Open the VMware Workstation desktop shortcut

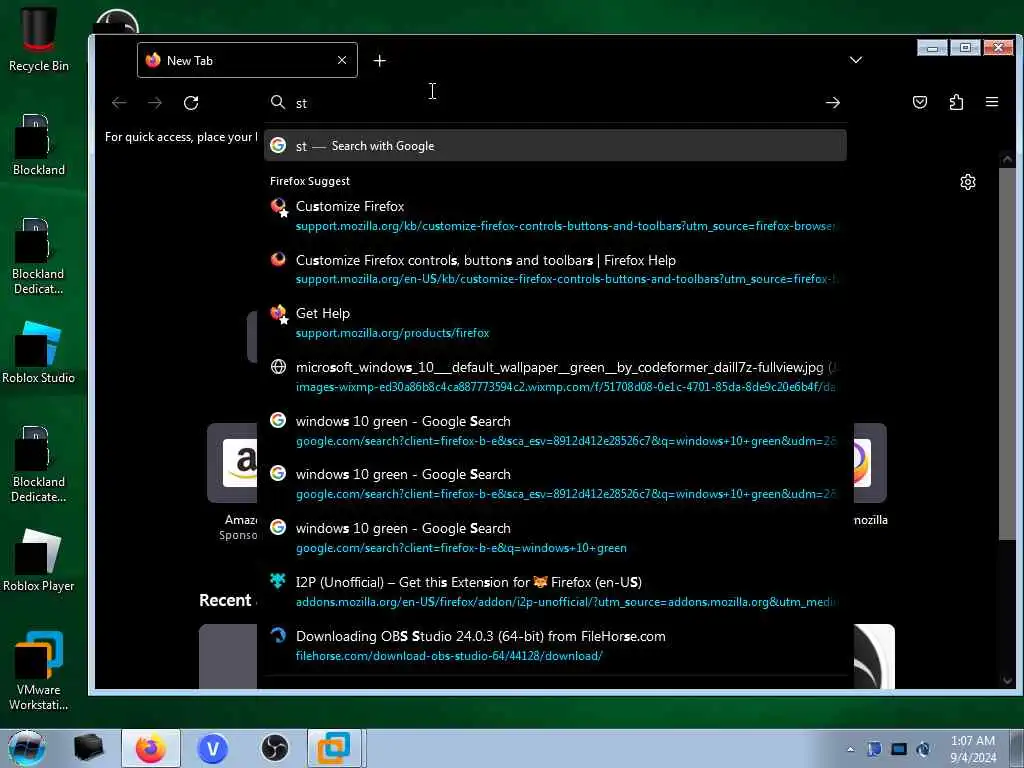point(39,670)
